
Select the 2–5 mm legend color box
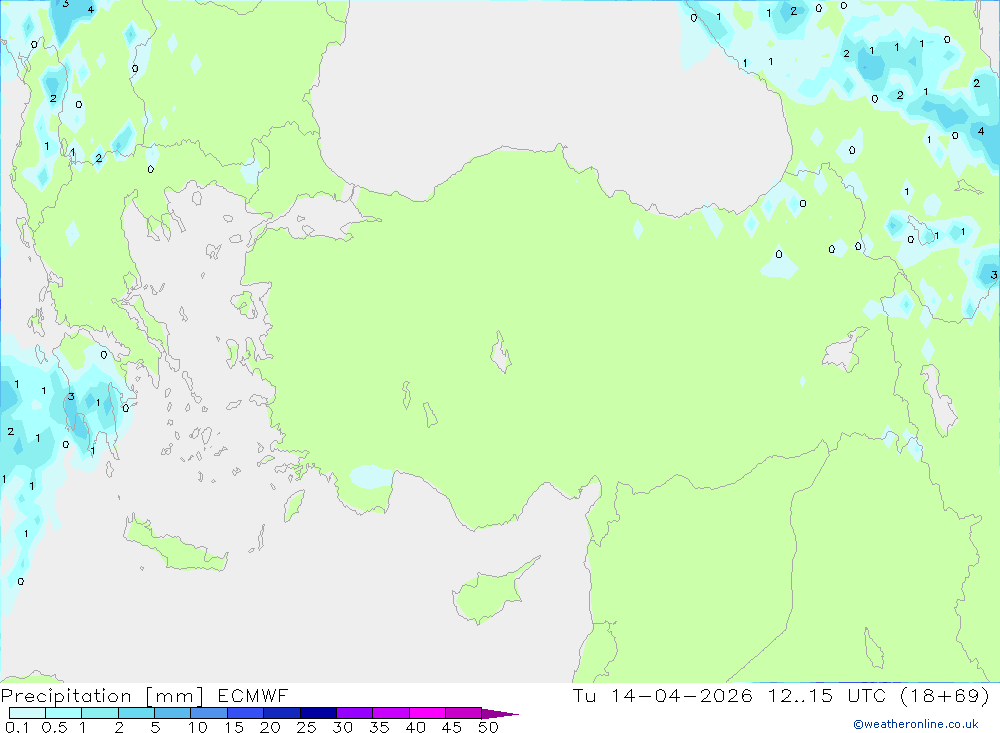coord(136,713)
